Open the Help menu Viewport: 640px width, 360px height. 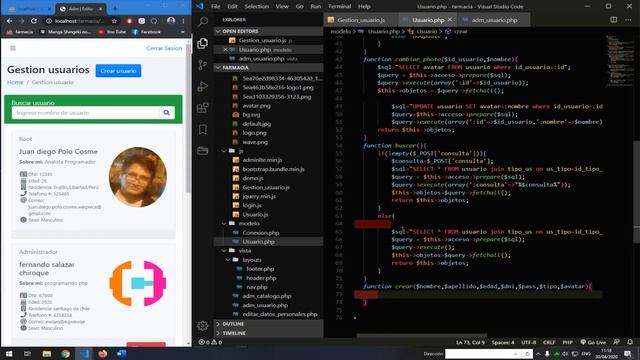(x=364, y=7)
